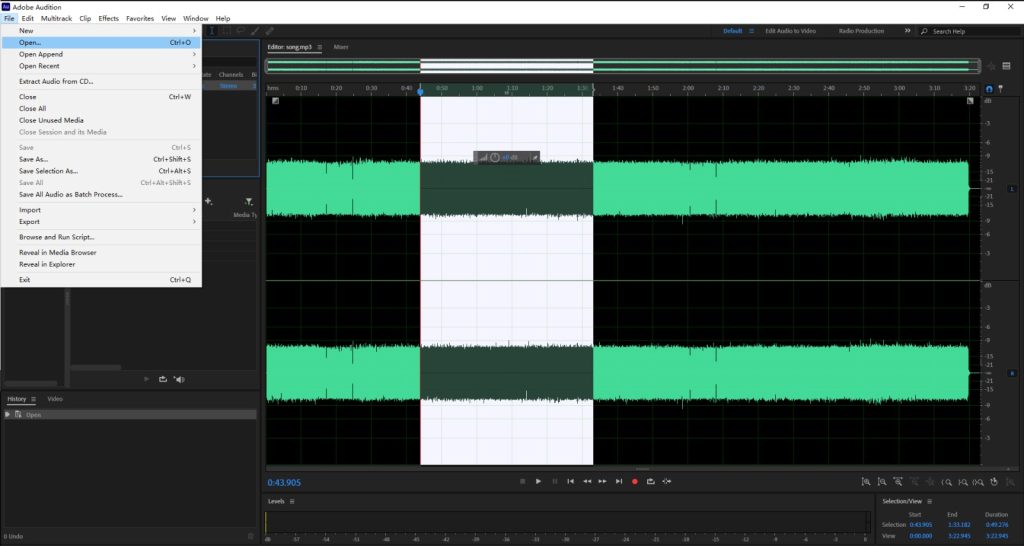Switch to the Video tab

pos(55,399)
